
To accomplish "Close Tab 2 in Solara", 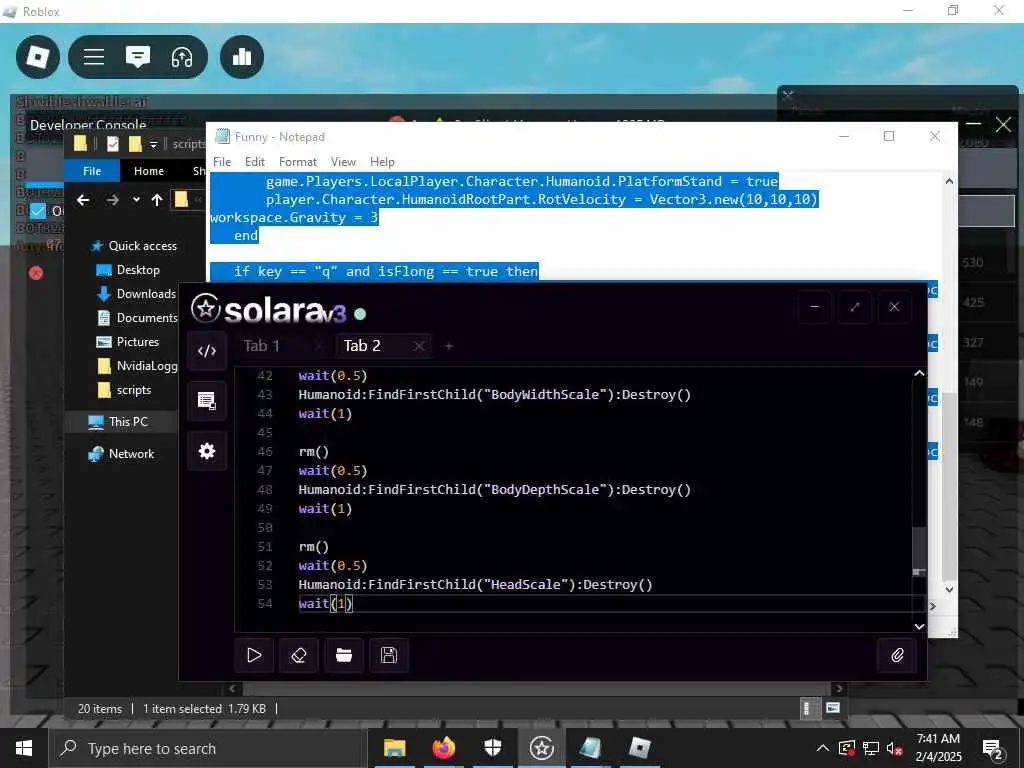I will (419, 346).
